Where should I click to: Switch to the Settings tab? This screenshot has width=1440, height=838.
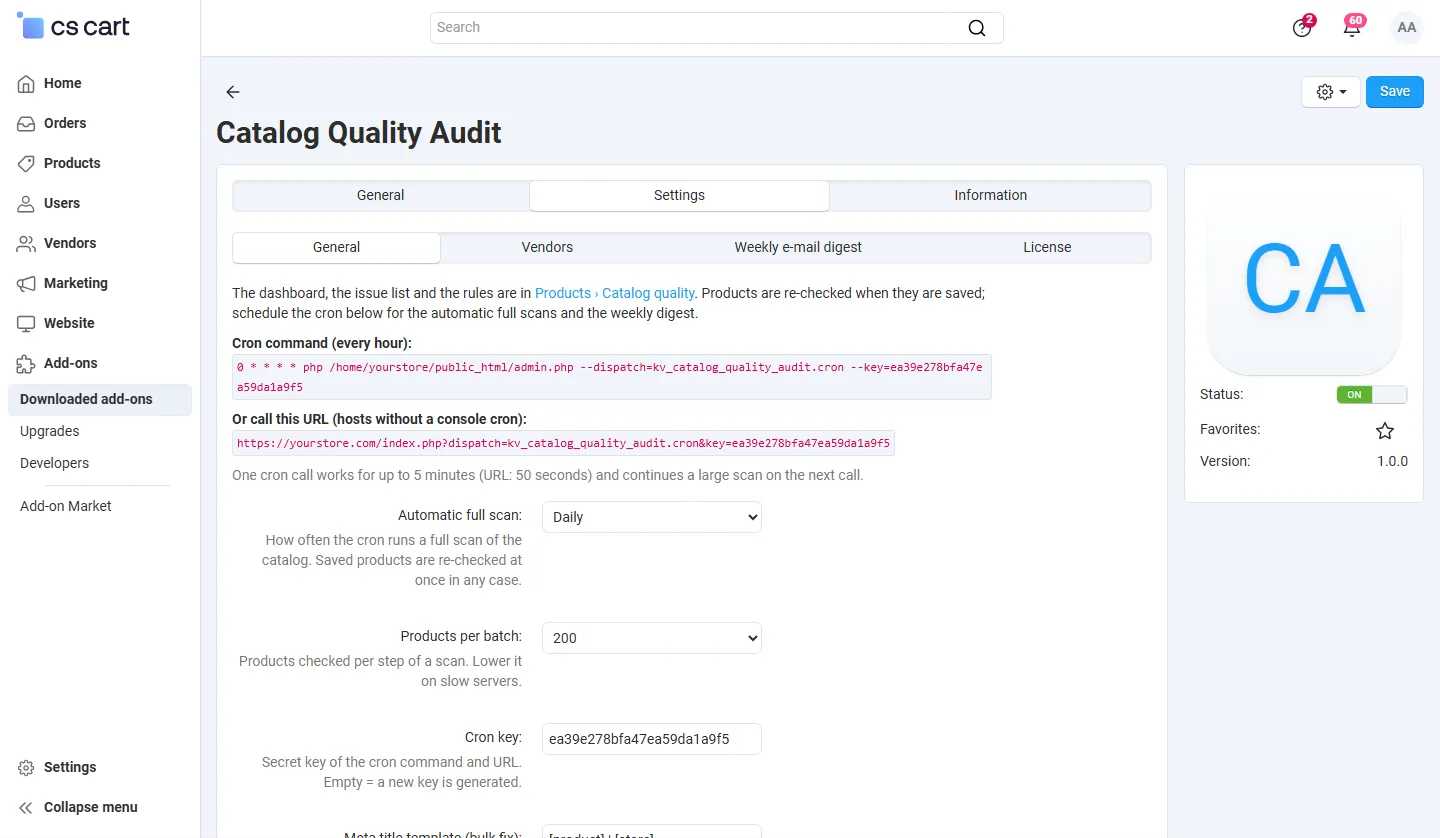[679, 195]
